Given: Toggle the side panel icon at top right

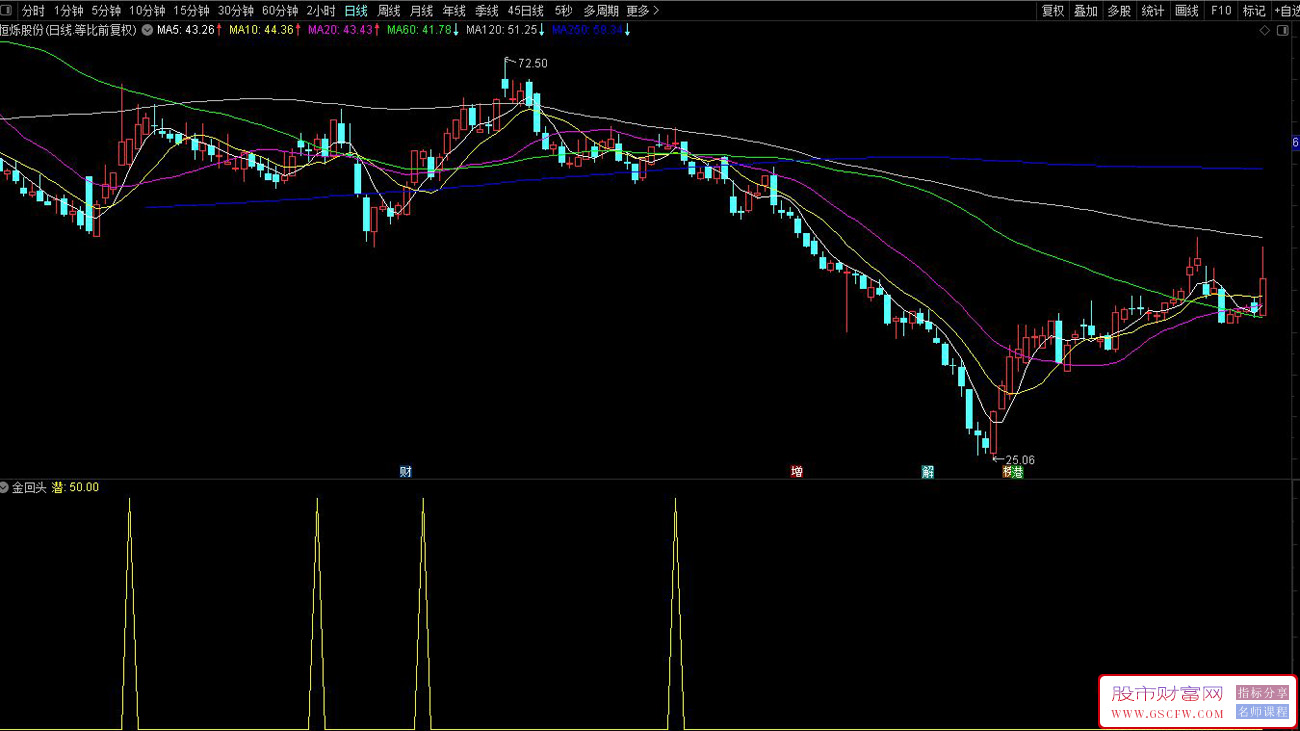Looking at the screenshot, I should [1284, 31].
